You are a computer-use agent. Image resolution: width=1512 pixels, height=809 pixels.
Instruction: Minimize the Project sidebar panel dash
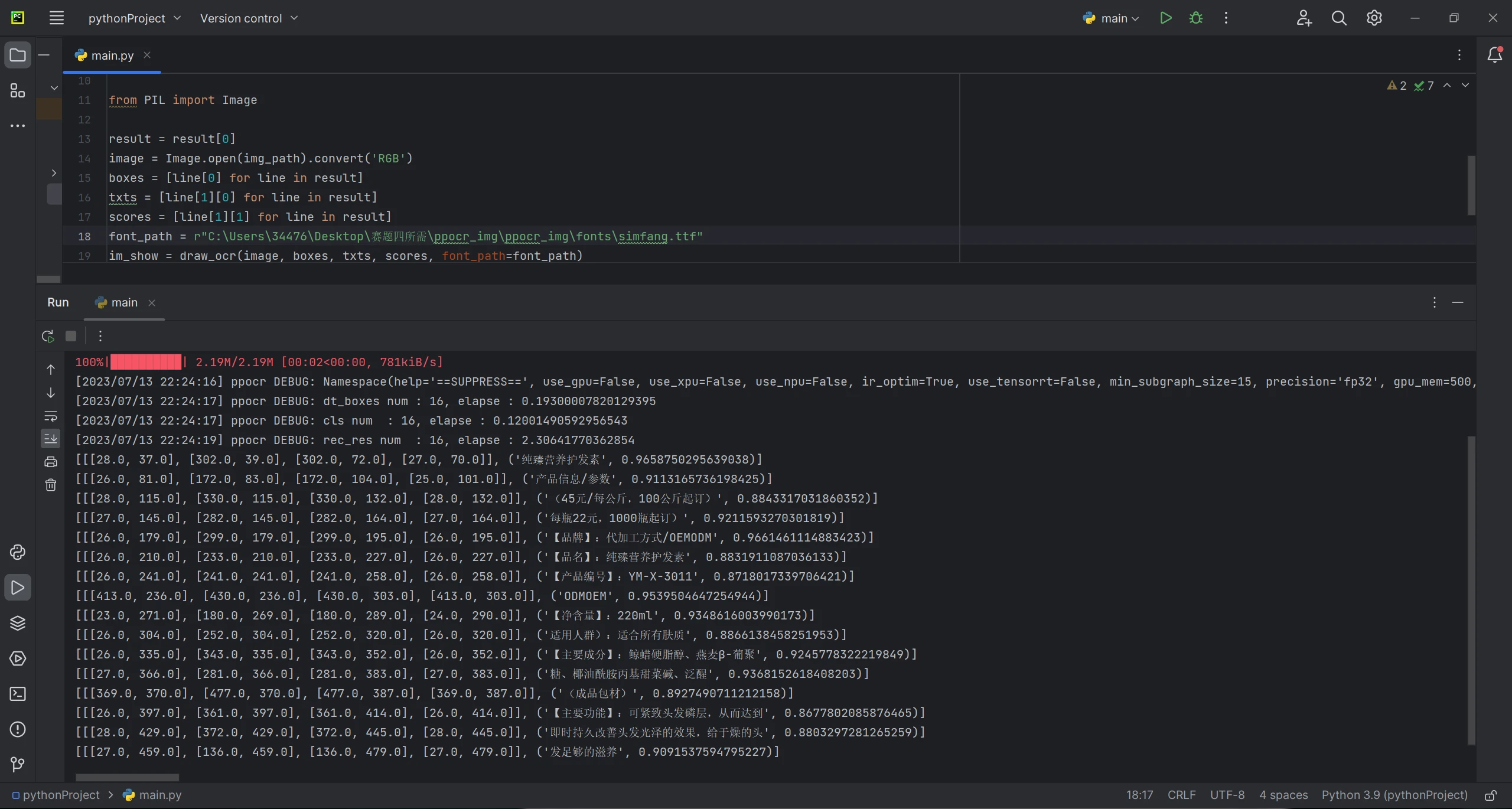pyautogui.click(x=44, y=55)
